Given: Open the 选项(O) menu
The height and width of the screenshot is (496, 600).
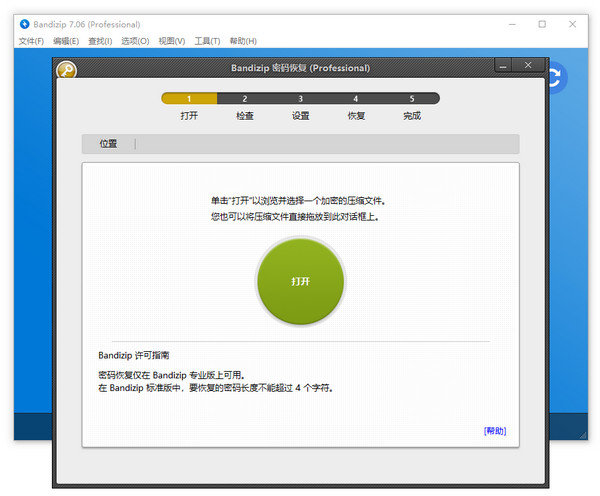Looking at the screenshot, I should (135, 41).
